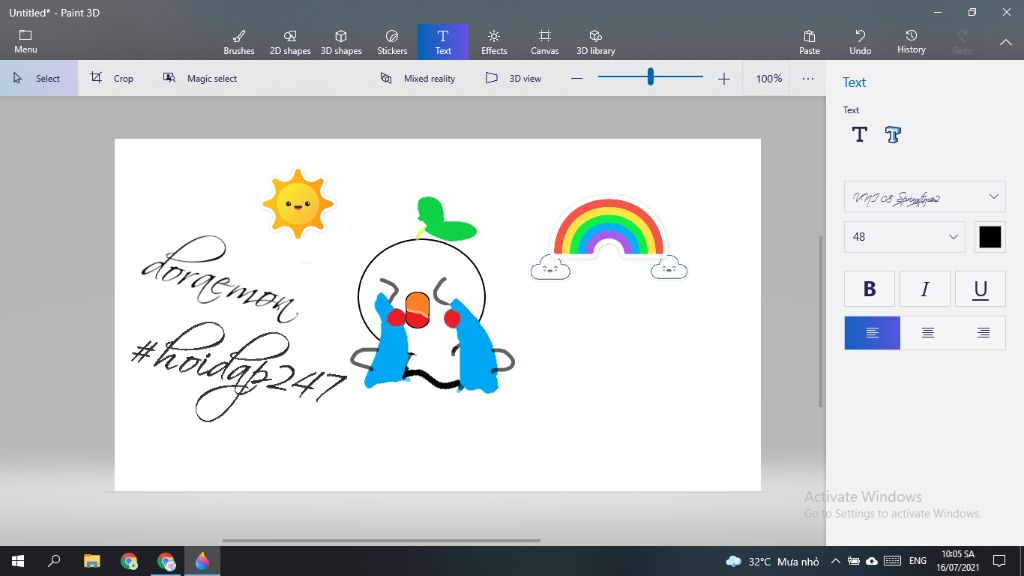
Task: Open the black text color swatch
Action: coord(990,237)
